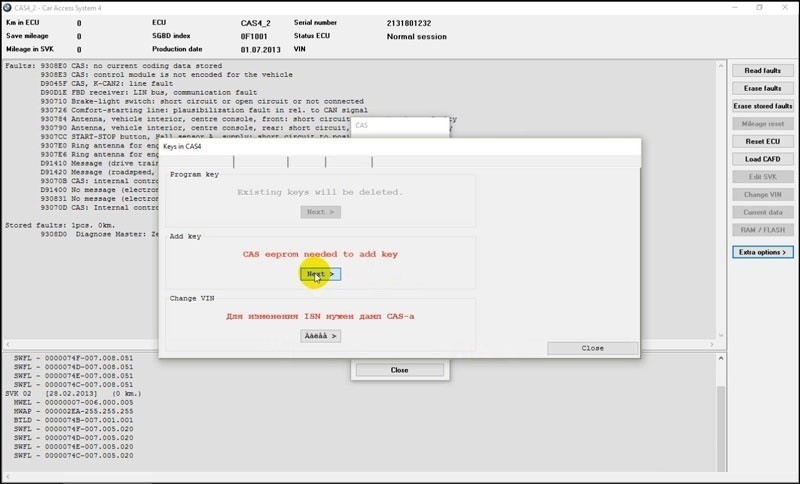Click up arrow of lower SVK panel scrollbar

point(721,358)
